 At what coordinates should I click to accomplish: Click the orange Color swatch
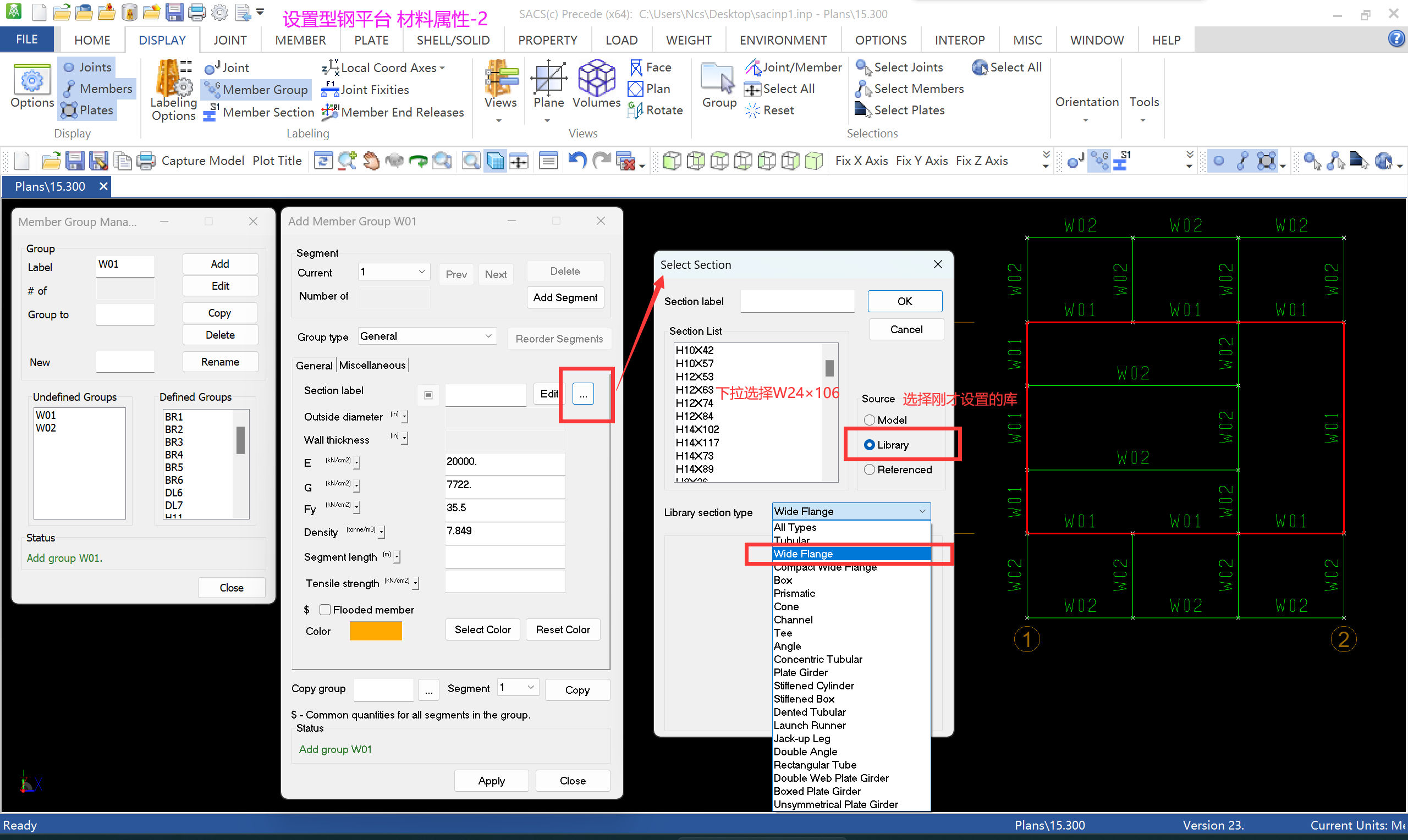click(x=375, y=631)
